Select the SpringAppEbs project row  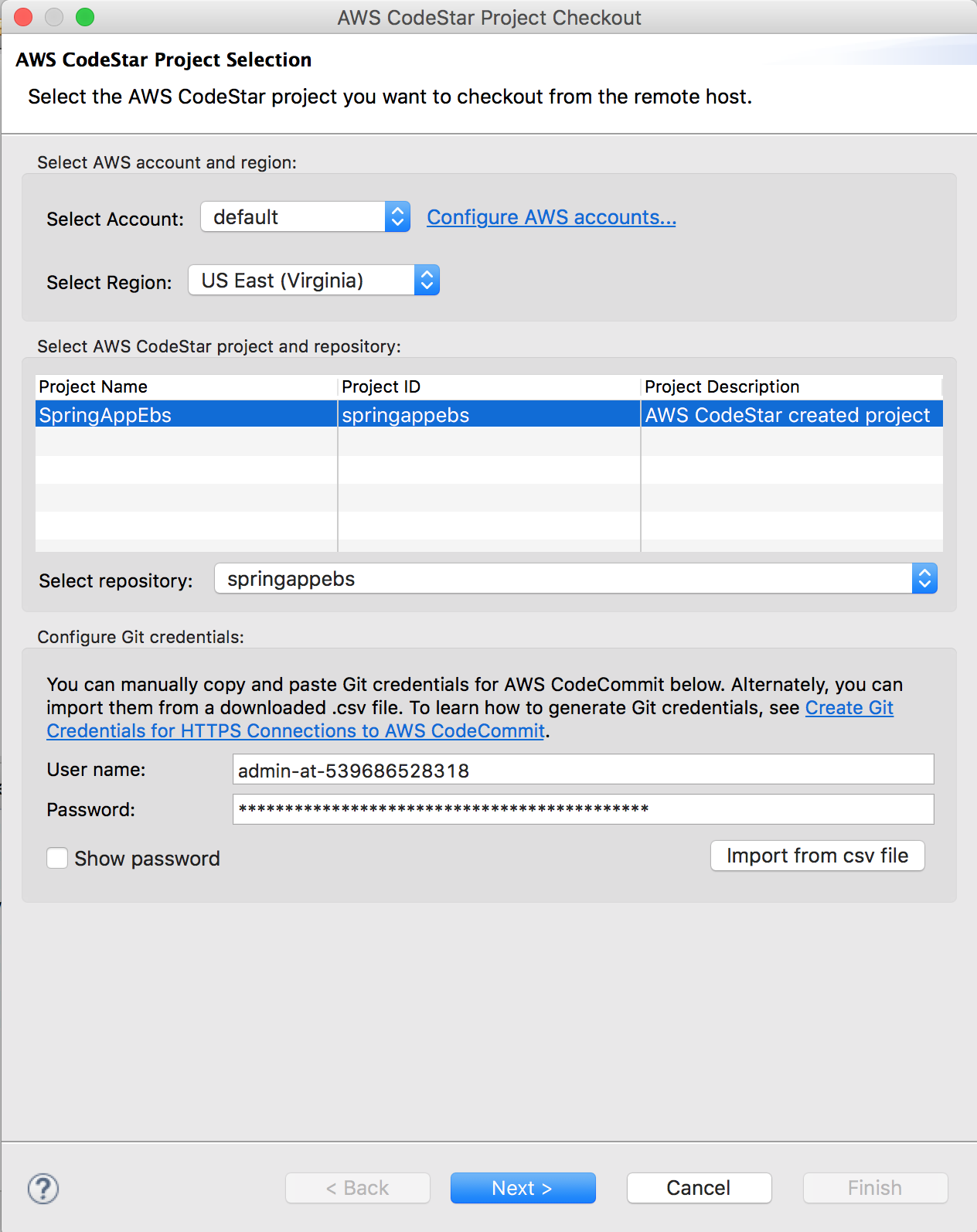click(488, 414)
